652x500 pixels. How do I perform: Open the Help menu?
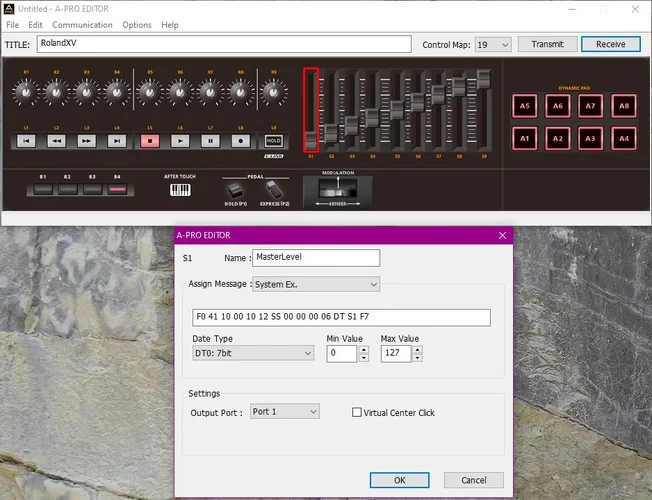(170, 25)
